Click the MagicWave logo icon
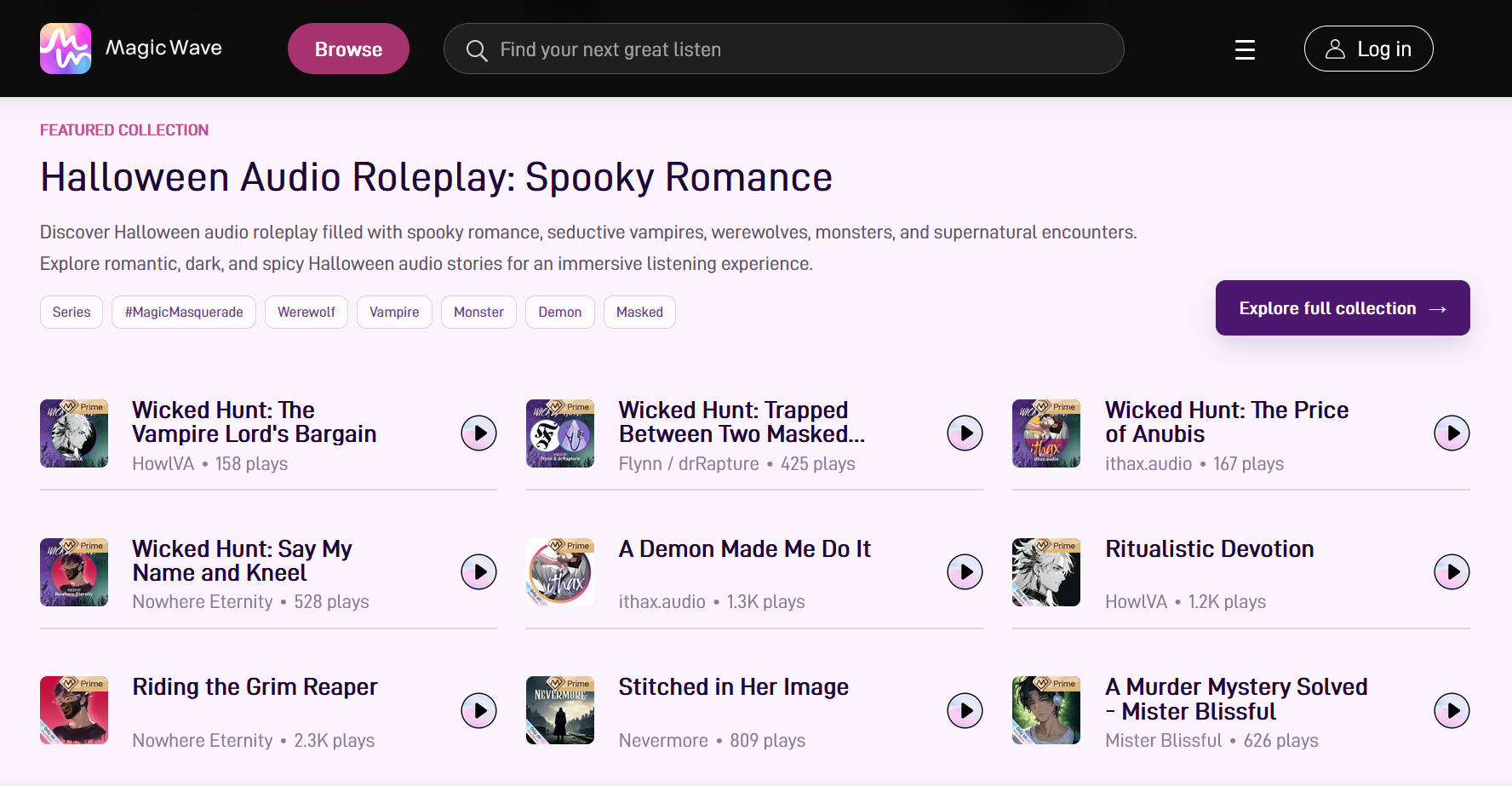Viewport: 1512px width, 786px height. coord(66,49)
